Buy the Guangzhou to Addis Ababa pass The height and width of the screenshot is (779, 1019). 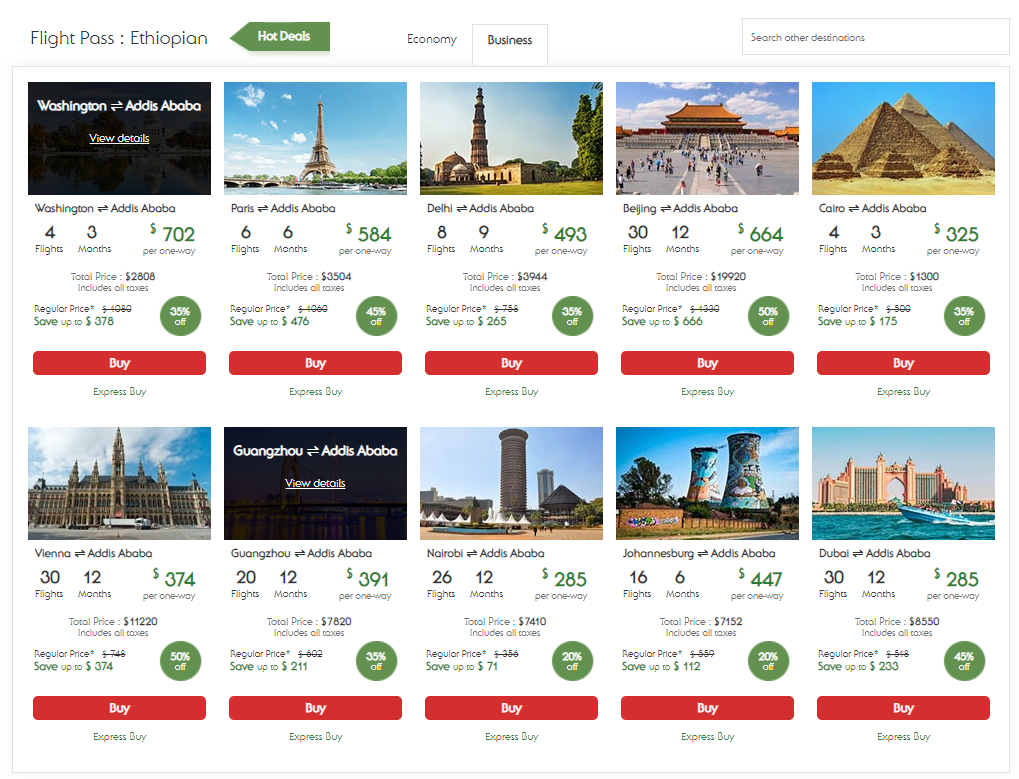315,708
